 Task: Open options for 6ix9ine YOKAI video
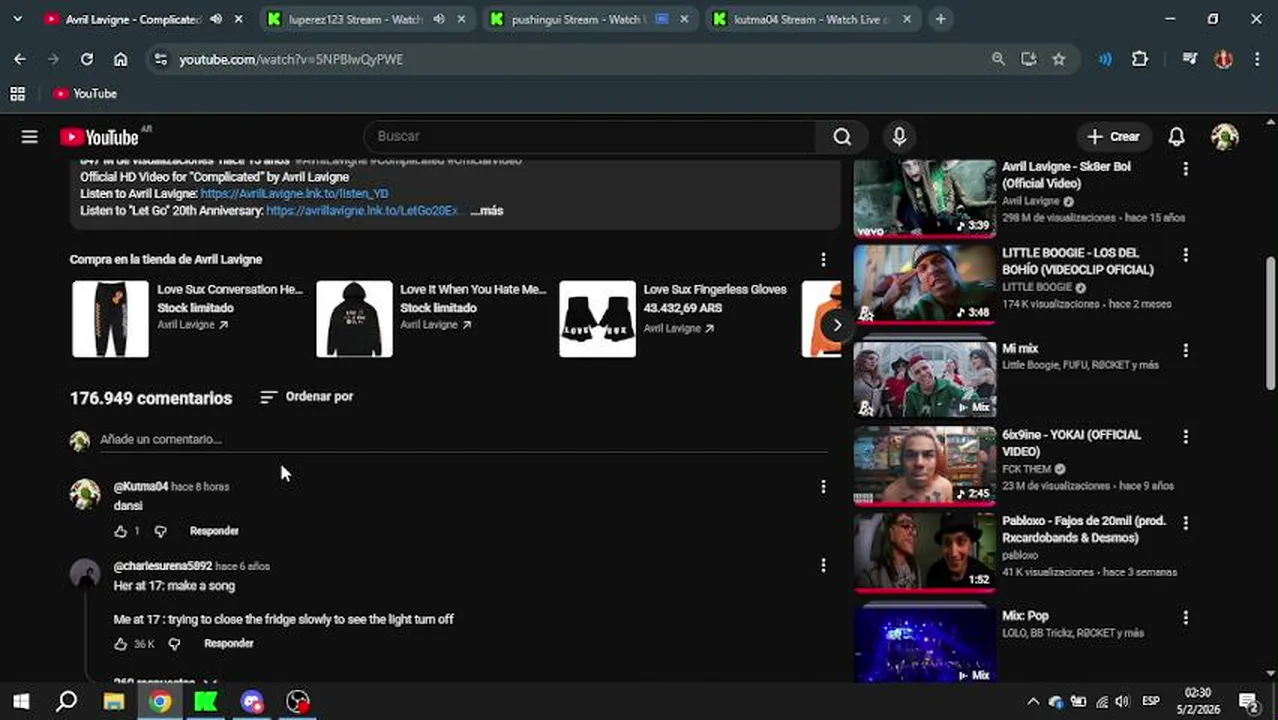[1185, 437]
